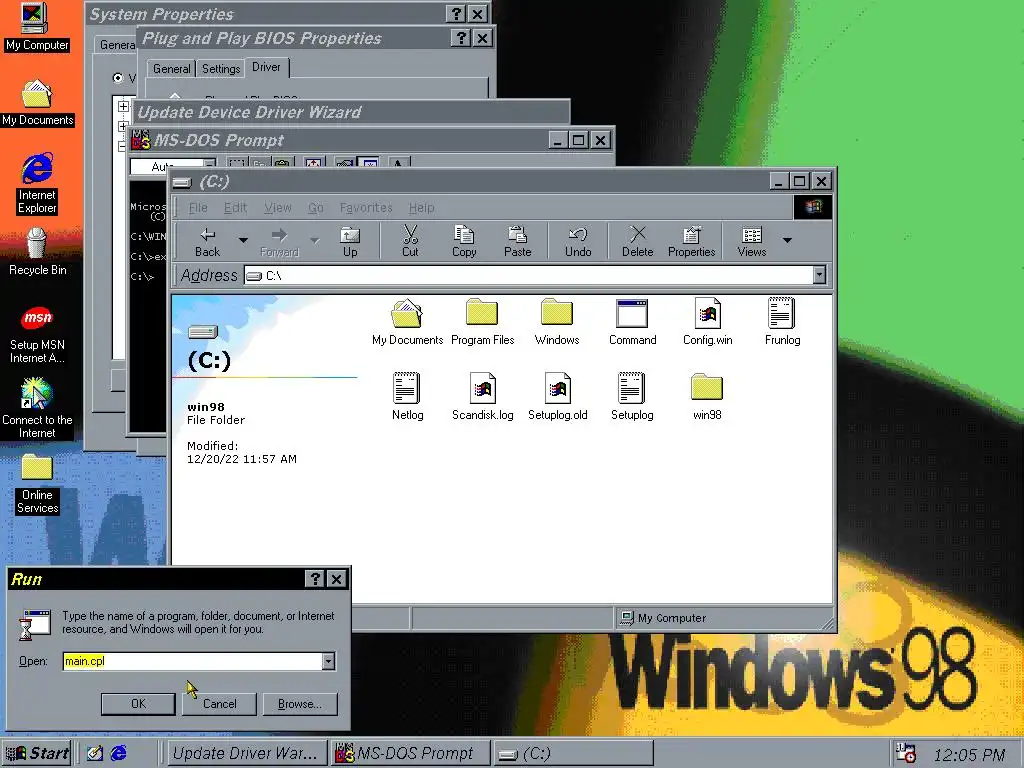Click the Delete toolbar button

click(x=637, y=242)
